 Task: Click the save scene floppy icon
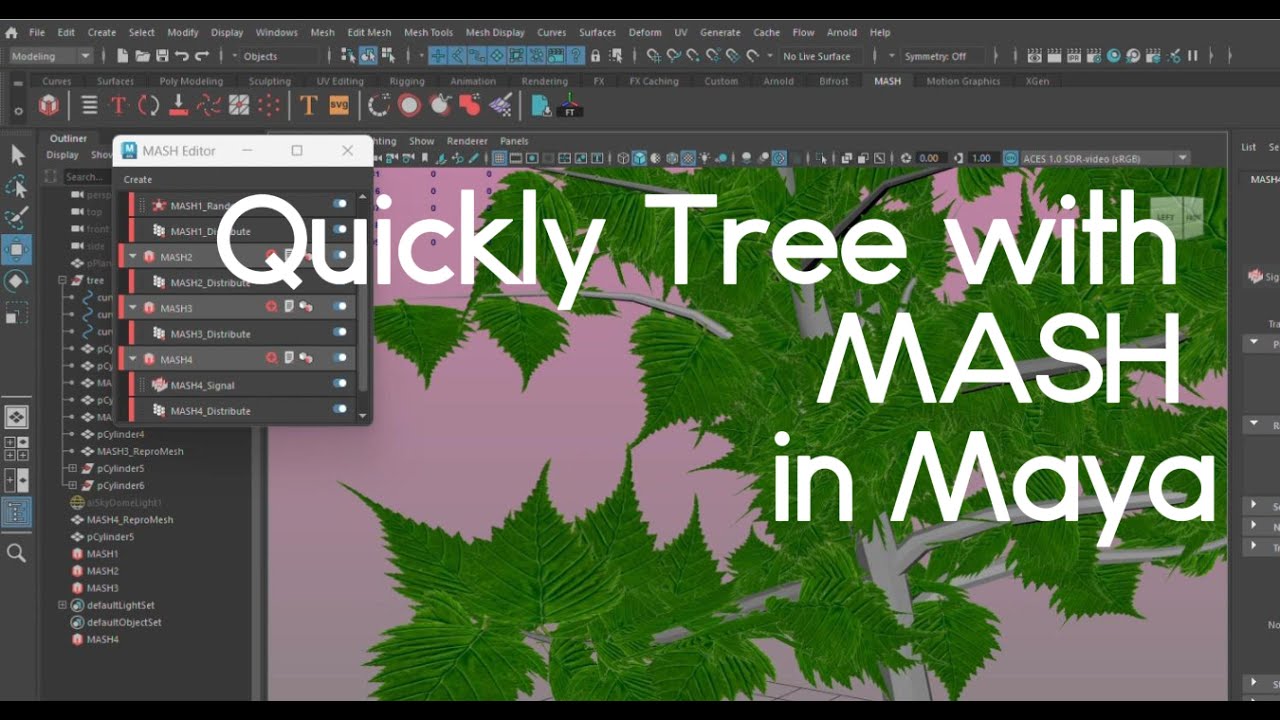(x=162, y=56)
